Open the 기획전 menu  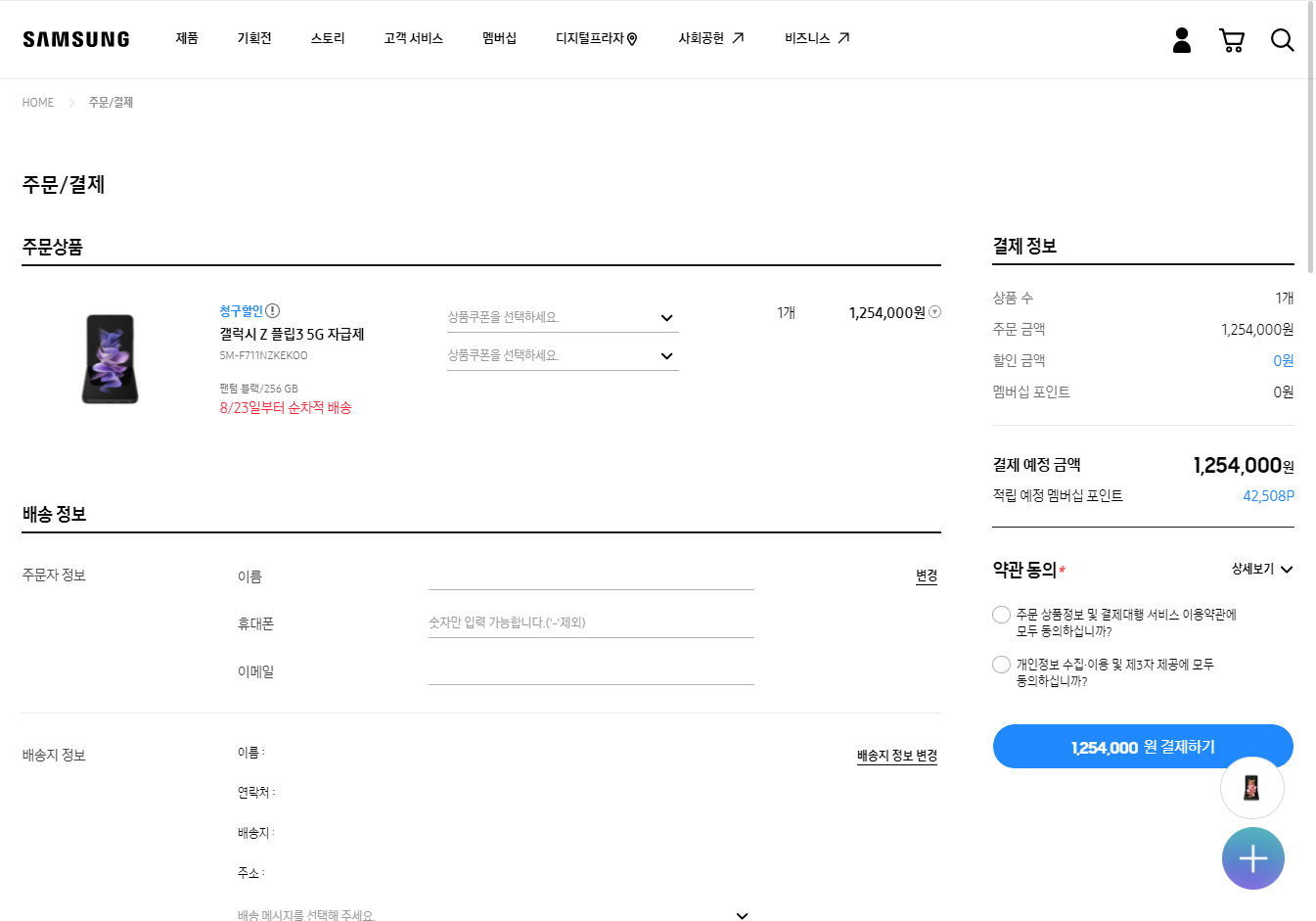point(254,38)
